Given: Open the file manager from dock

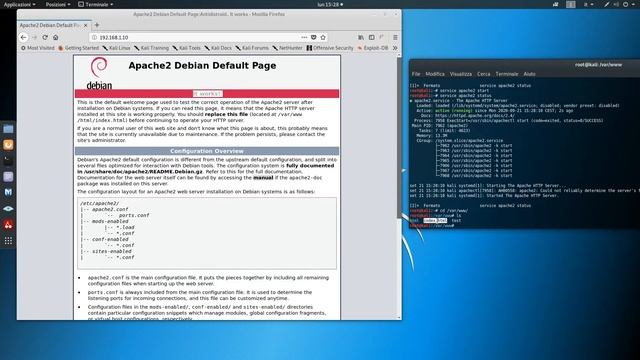Looking at the screenshot, I should click(x=8, y=129).
